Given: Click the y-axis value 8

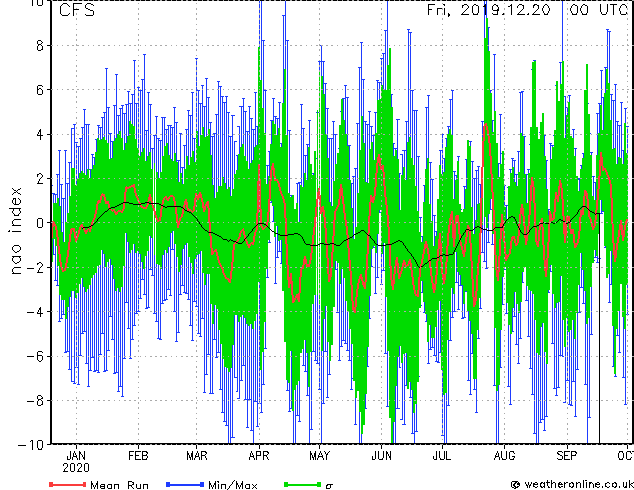Looking at the screenshot, I should [x=40, y=46].
